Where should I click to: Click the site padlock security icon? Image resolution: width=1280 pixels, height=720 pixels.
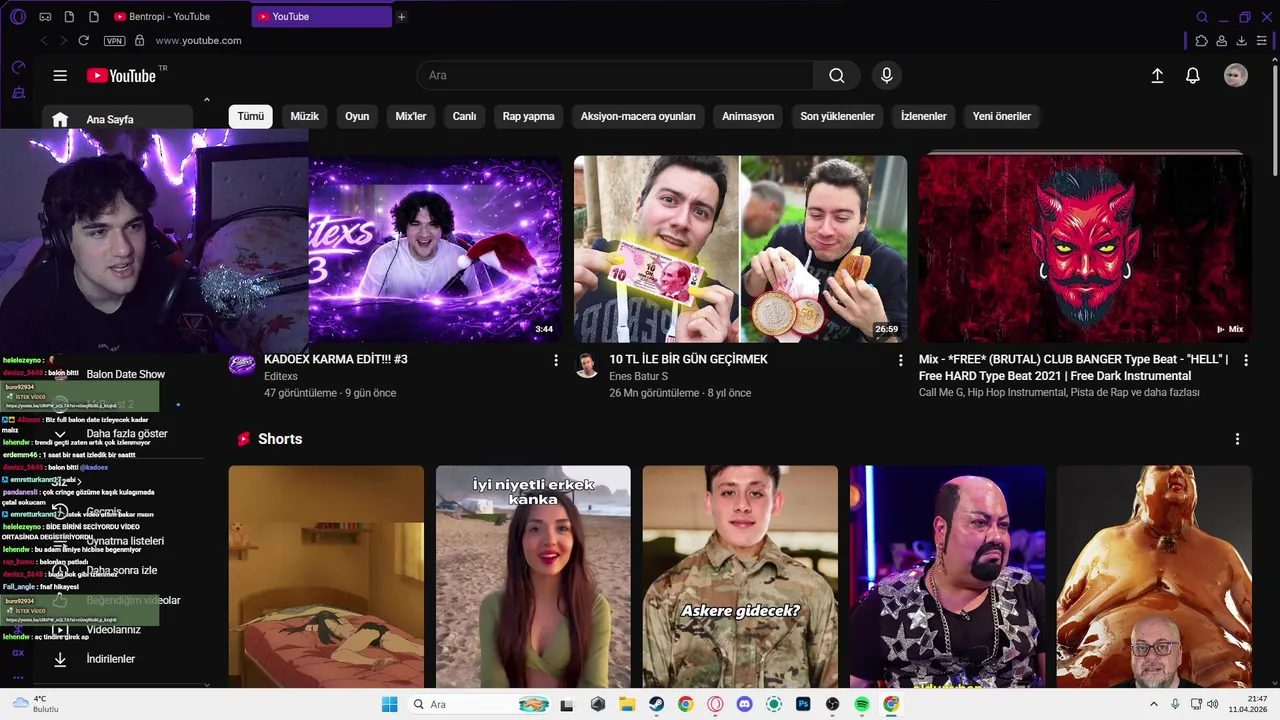coord(140,41)
